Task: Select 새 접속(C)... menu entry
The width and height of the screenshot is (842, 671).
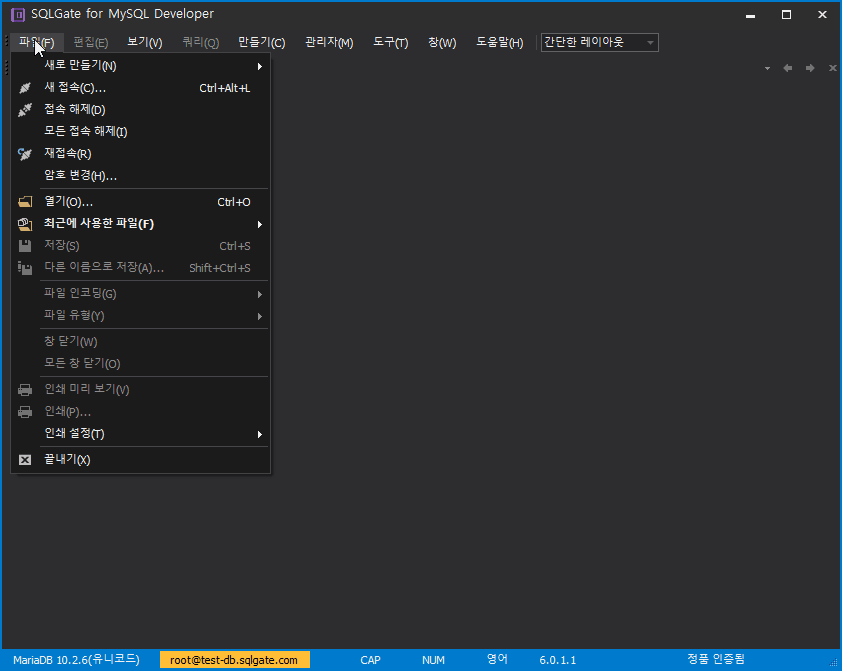Action: click(x=140, y=88)
